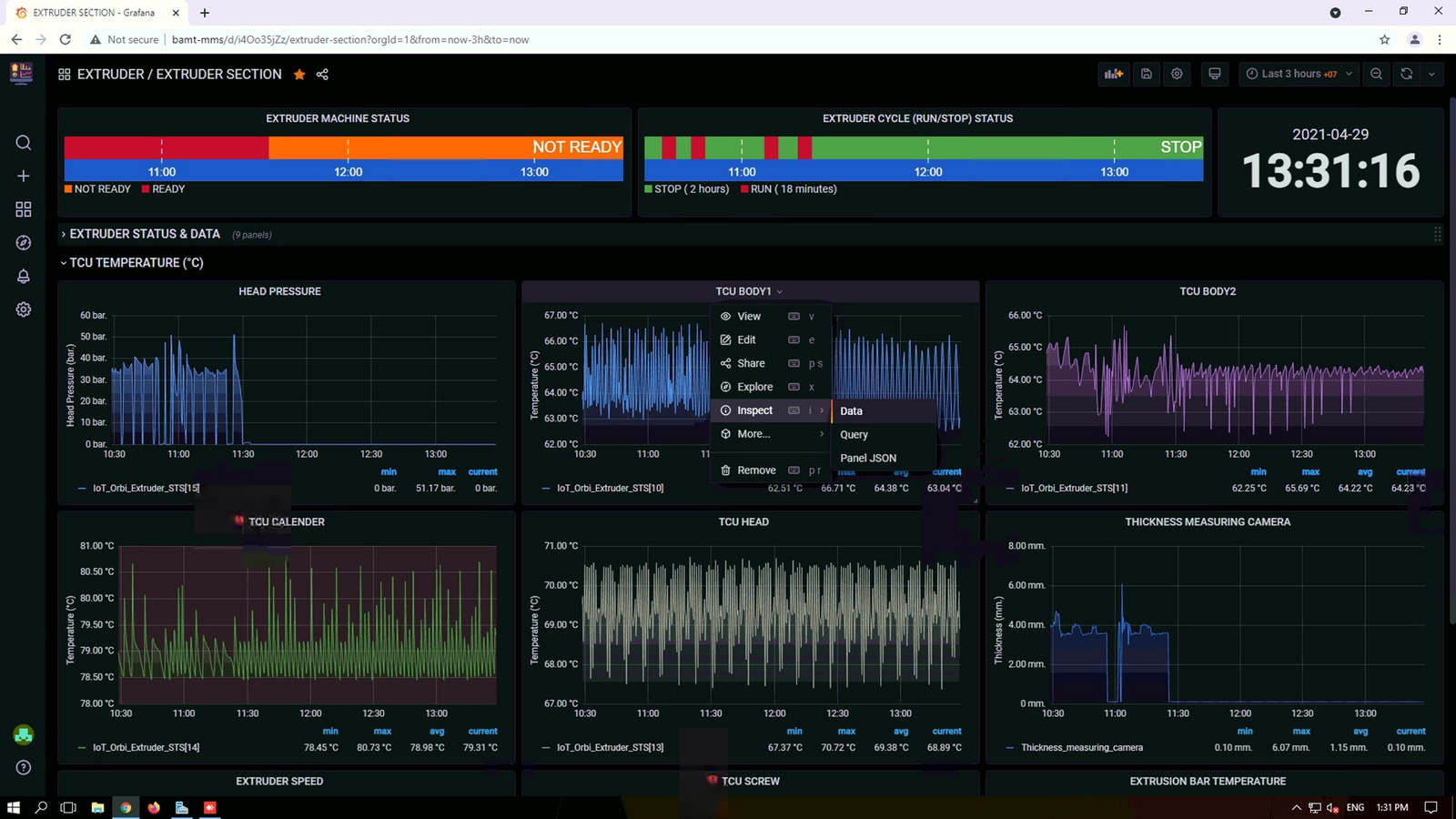Image resolution: width=1456 pixels, height=819 pixels.
Task: Open dashboard settings gear in top toolbar
Action: point(1177,74)
